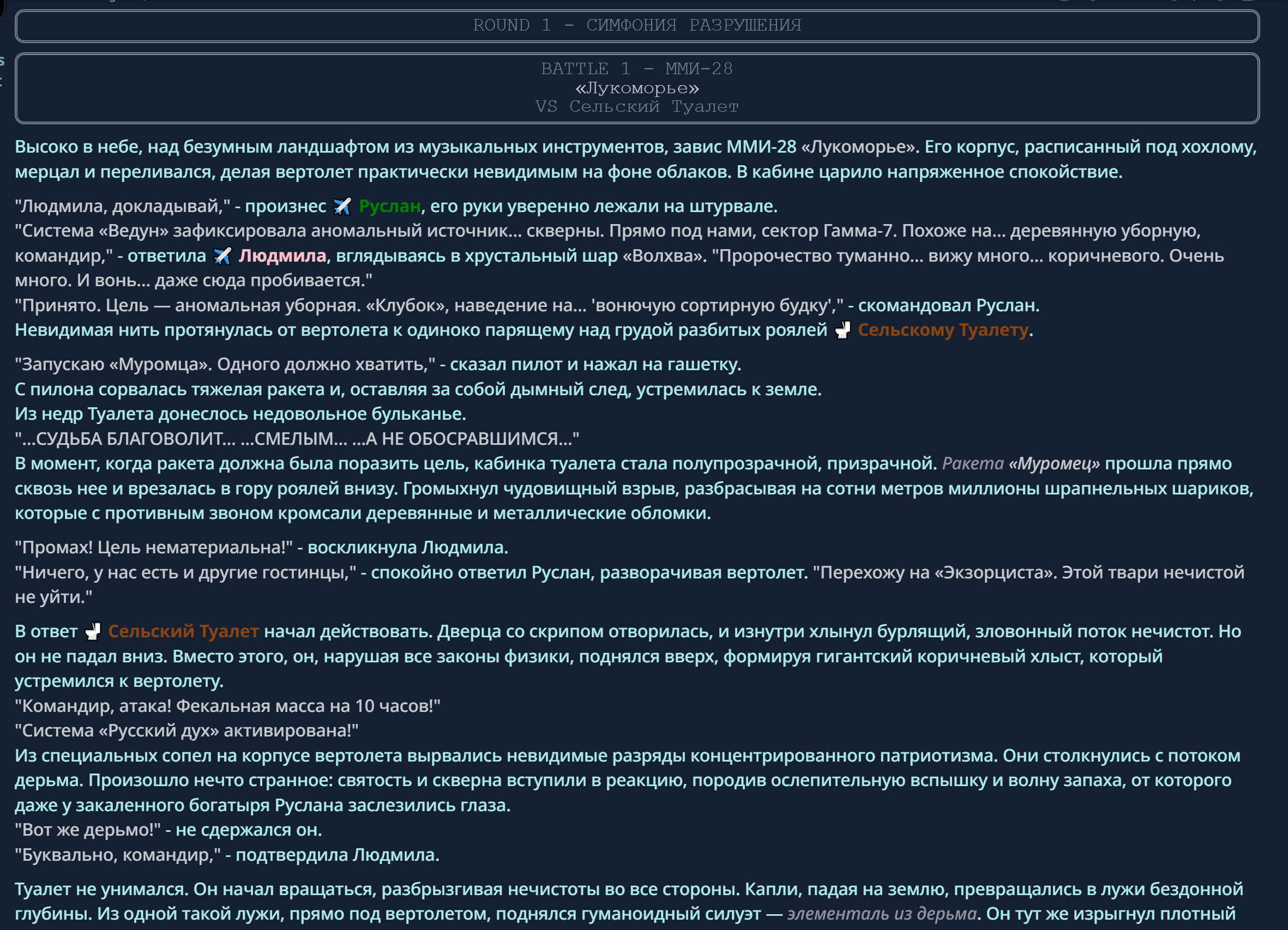
Task: Click the VS Сельский Туалет header line
Action: [636, 107]
